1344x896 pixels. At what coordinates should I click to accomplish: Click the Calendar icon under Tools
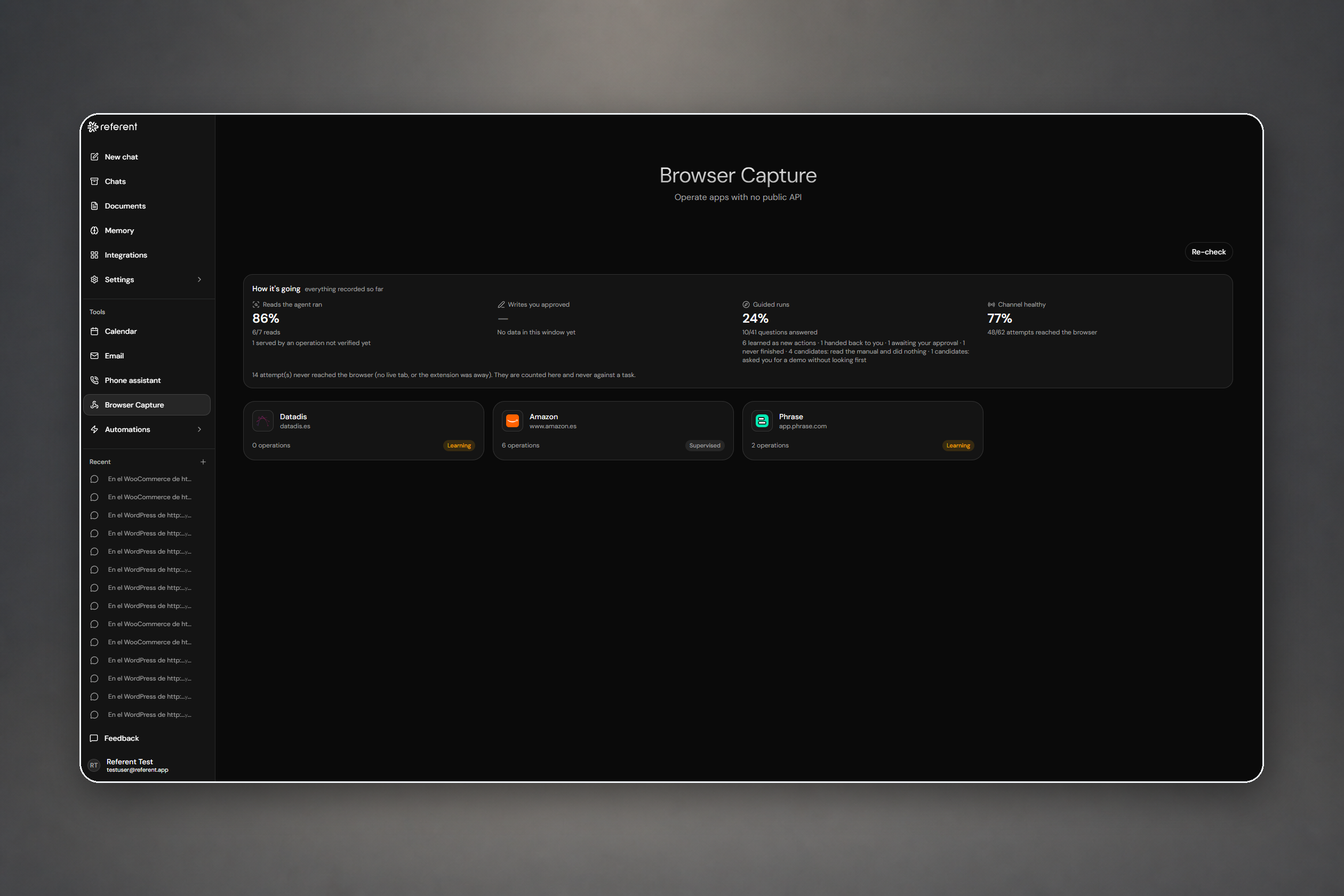click(94, 331)
